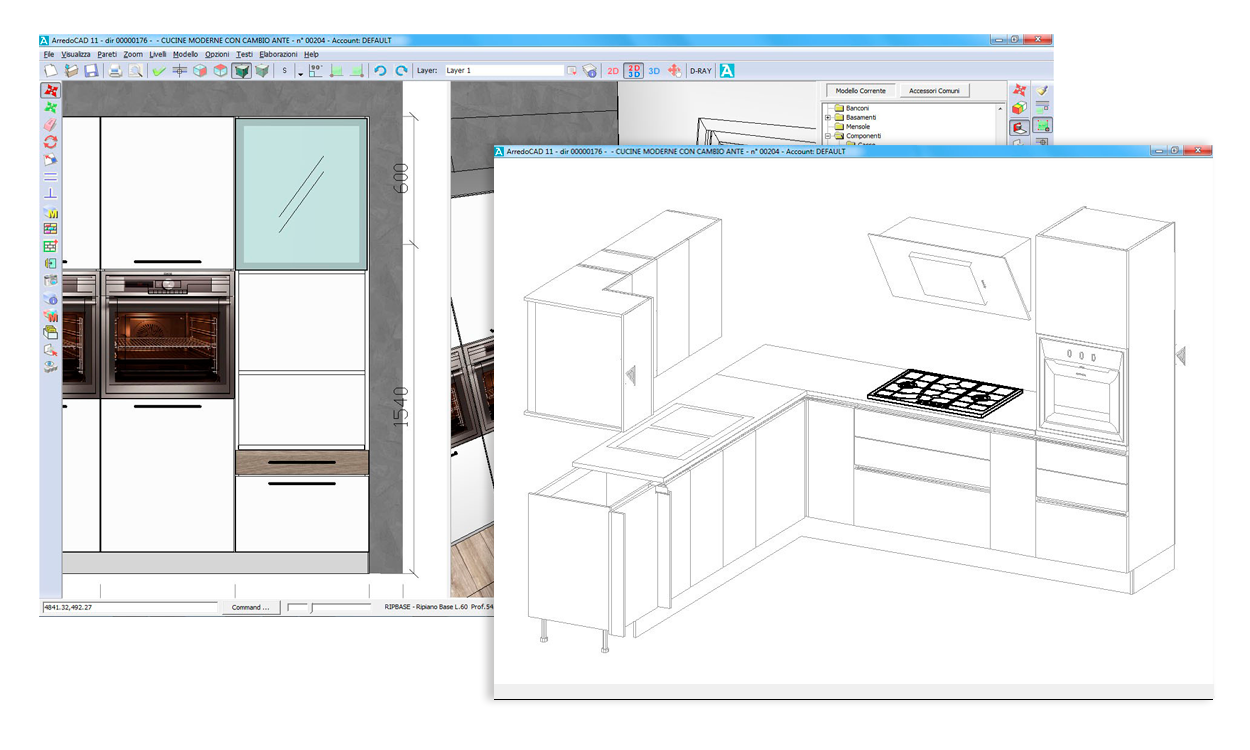Click the New document icon in the toolbar
The height and width of the screenshot is (750, 1250).
[x=50, y=71]
